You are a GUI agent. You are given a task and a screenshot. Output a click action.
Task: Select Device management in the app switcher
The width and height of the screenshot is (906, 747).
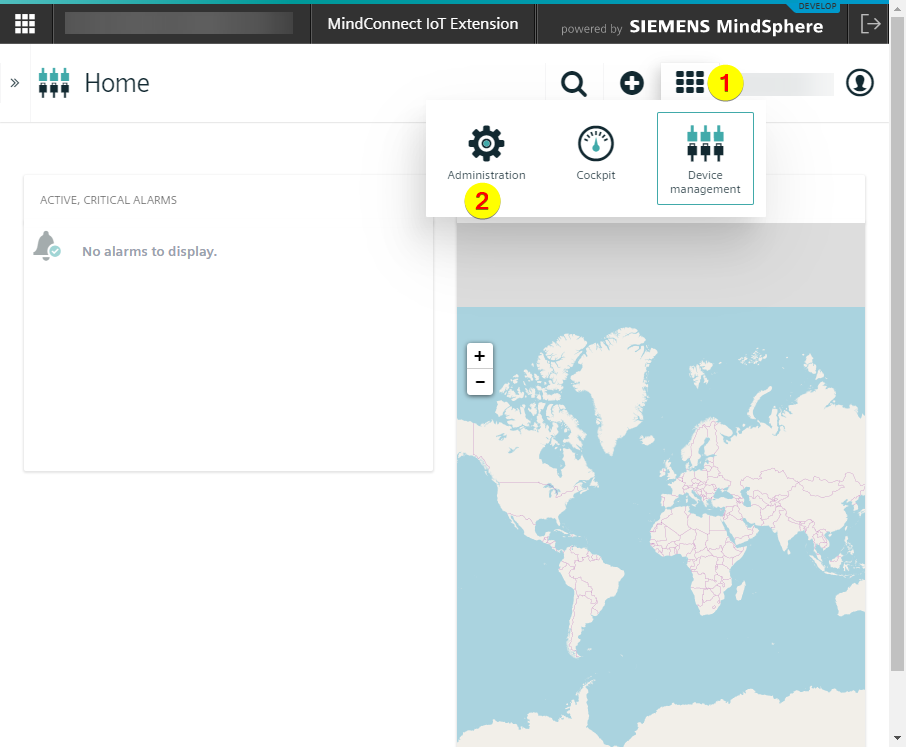pos(705,159)
